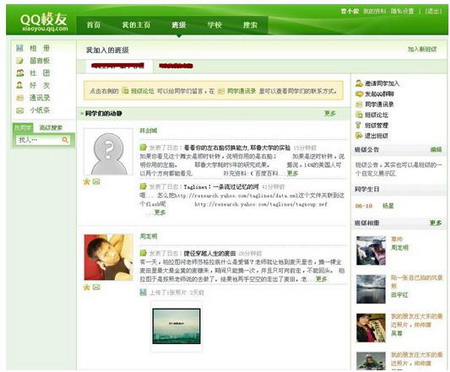Open 隐私设置 privacy settings link
Screen dimensions: 450x372
pyautogui.click(x=402, y=11)
